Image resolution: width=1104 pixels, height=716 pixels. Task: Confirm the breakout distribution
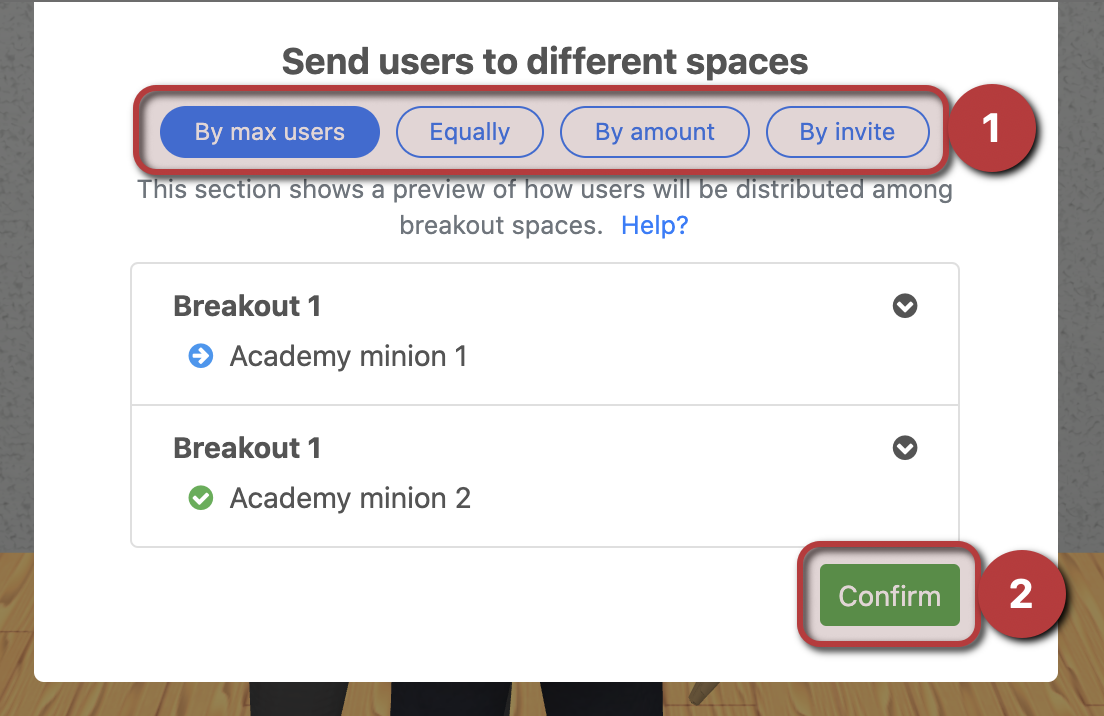889,595
